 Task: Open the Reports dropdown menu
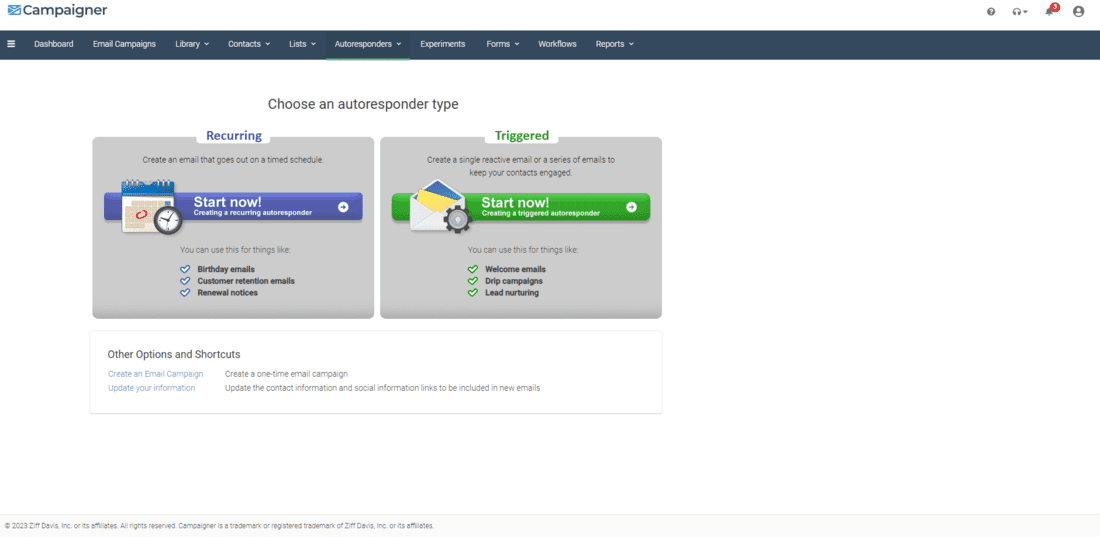pyautogui.click(x=614, y=44)
